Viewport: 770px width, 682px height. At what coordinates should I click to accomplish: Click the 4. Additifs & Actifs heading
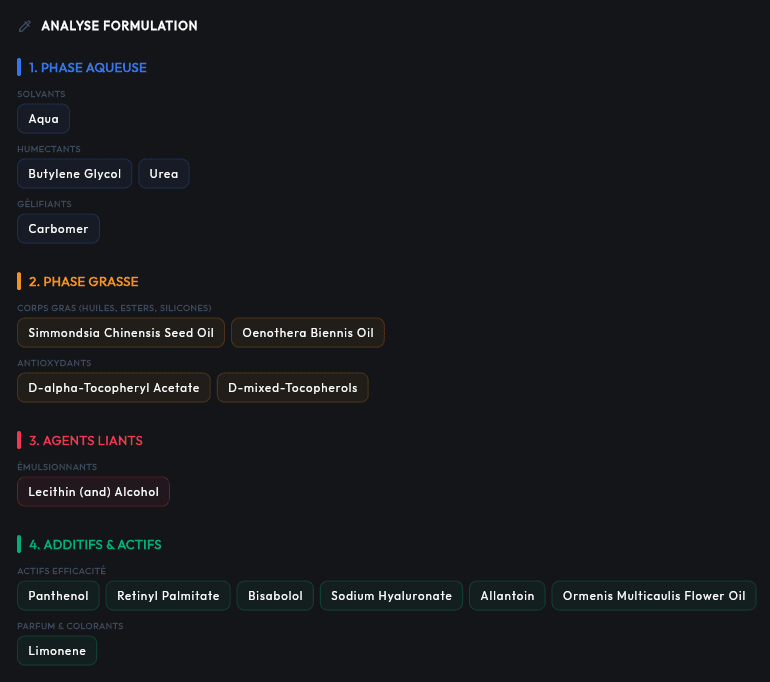point(95,545)
